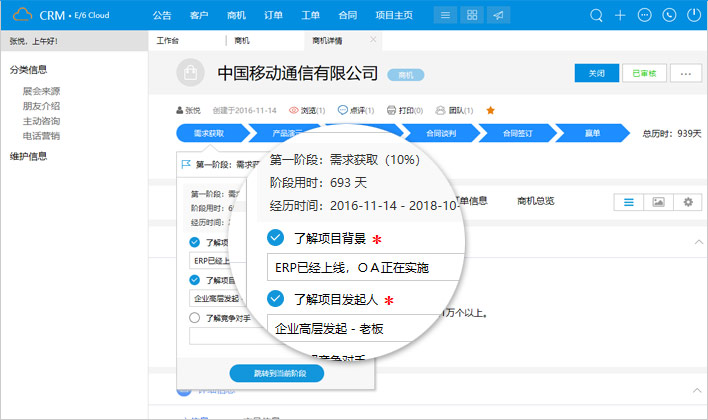Click the paper plane send icon
The width and height of the screenshot is (708, 420).
(x=499, y=16)
